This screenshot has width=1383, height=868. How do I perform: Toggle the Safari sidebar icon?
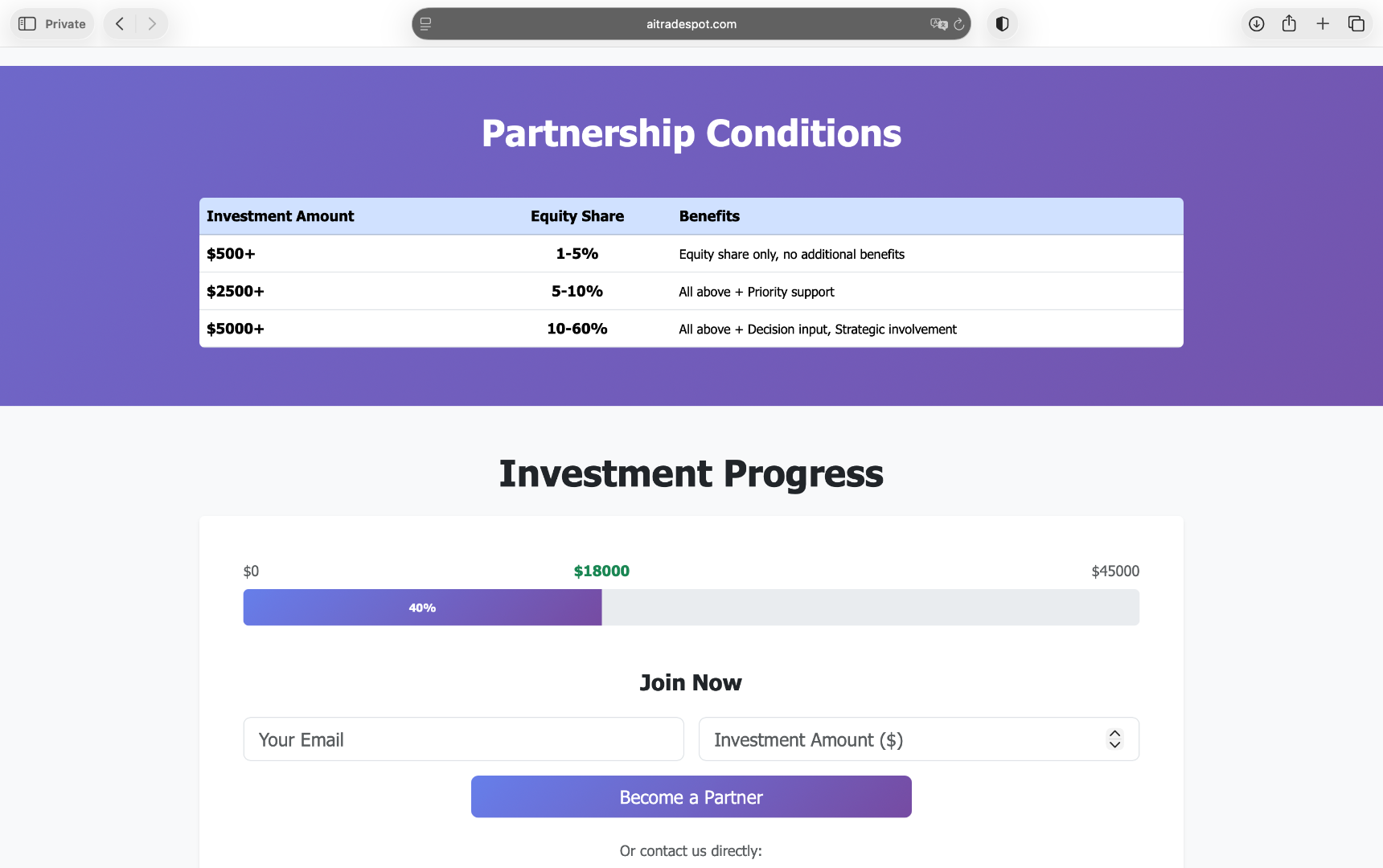click(27, 24)
